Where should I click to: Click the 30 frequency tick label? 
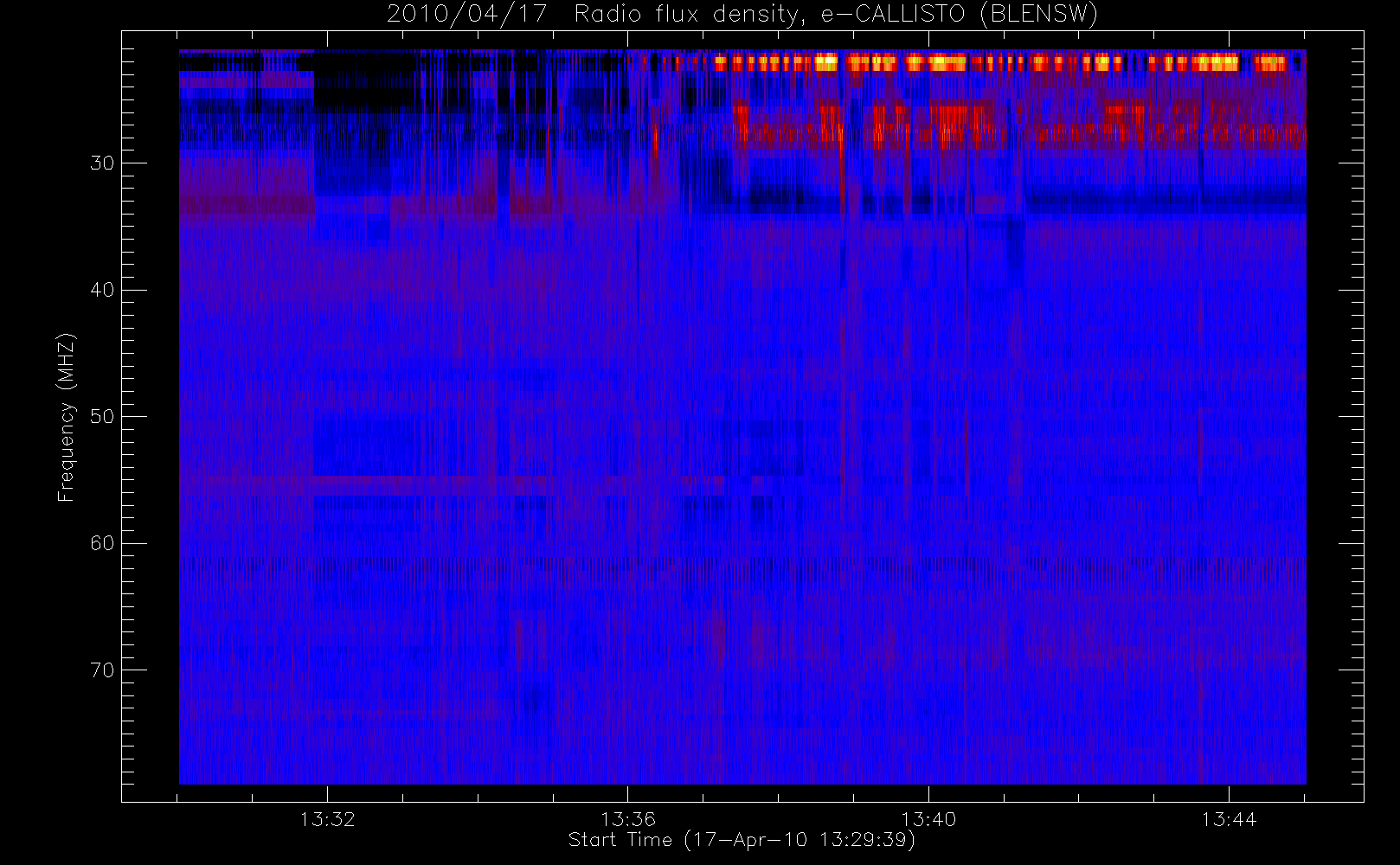[x=102, y=163]
